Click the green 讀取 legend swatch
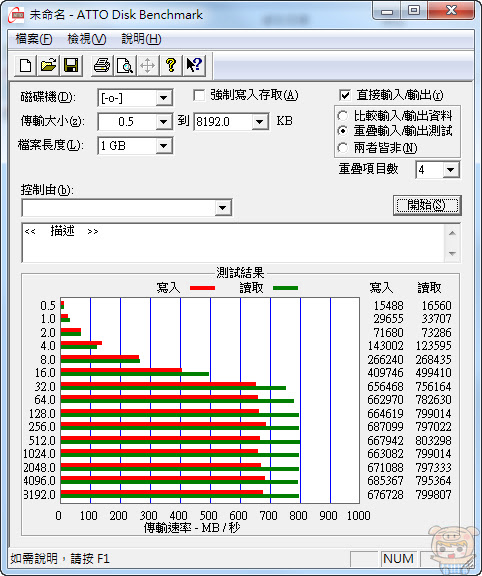This screenshot has width=482, height=576. click(x=285, y=288)
